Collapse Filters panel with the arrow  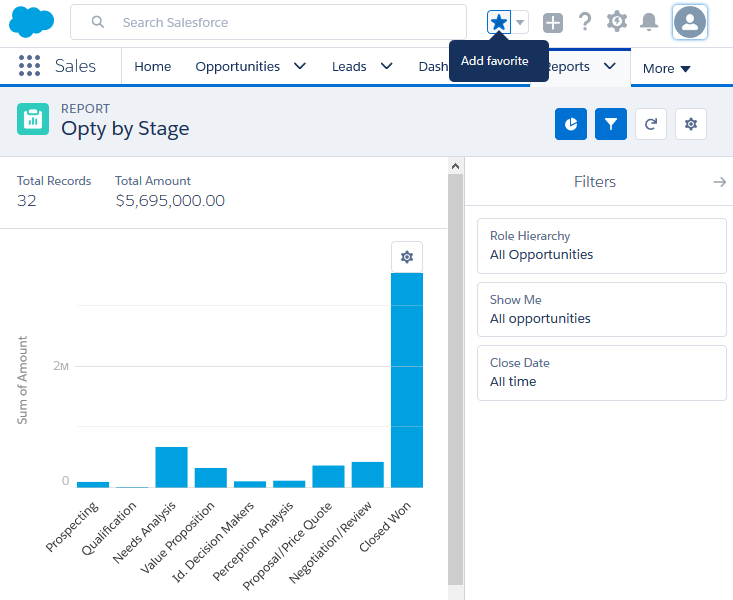pyautogui.click(x=719, y=182)
